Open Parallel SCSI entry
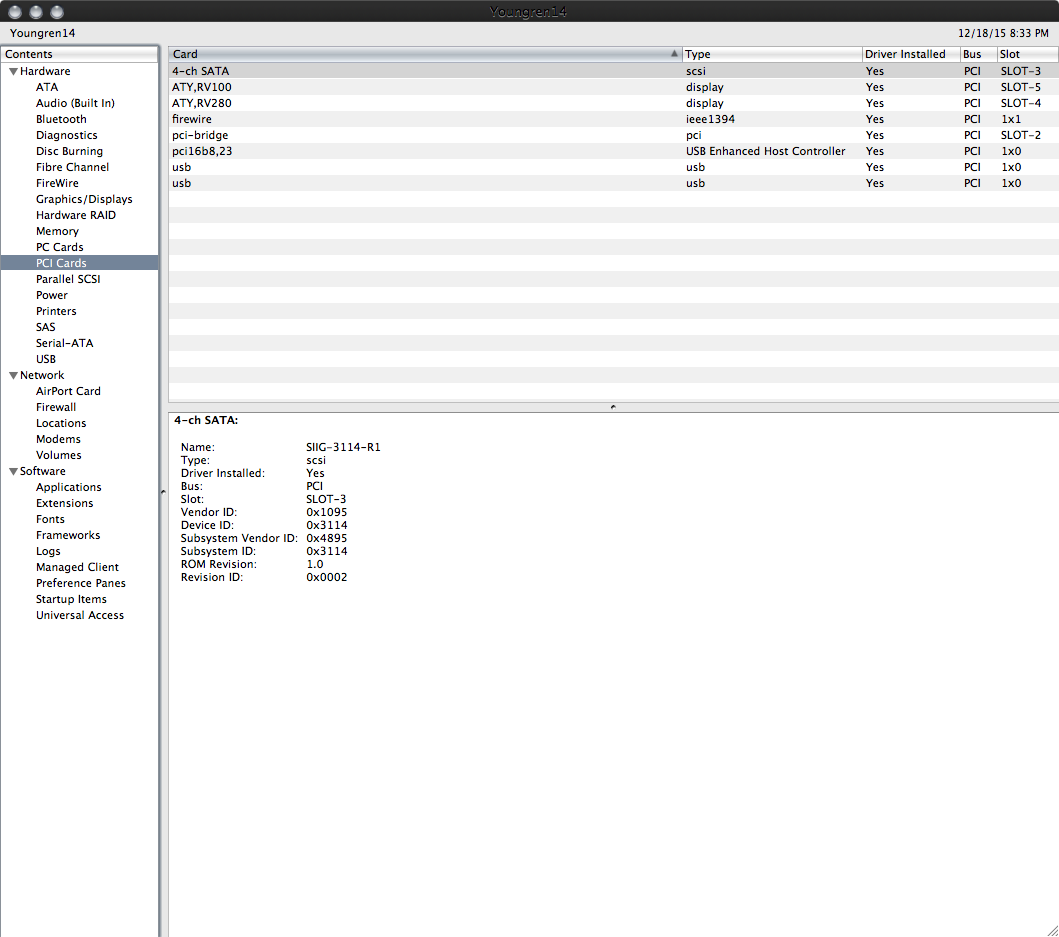This screenshot has width=1059, height=937. [68, 279]
